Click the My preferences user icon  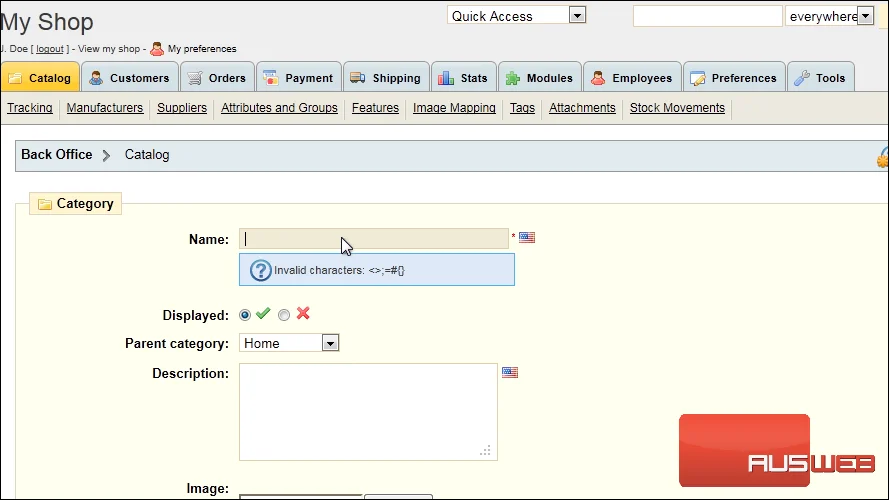(x=157, y=49)
